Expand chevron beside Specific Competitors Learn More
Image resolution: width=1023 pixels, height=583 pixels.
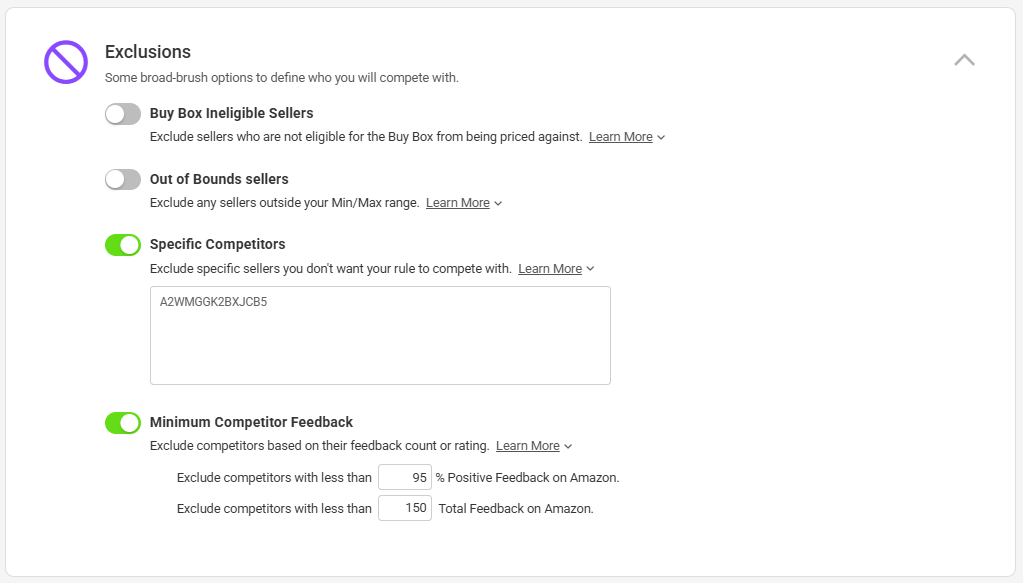[x=591, y=269]
